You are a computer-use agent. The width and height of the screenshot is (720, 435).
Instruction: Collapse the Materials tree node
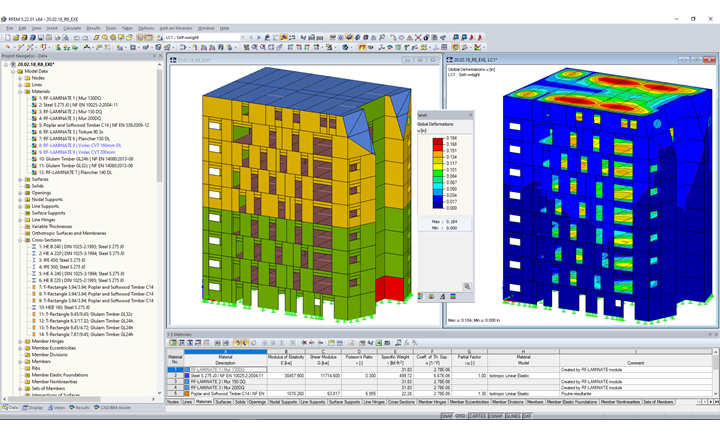point(20,91)
